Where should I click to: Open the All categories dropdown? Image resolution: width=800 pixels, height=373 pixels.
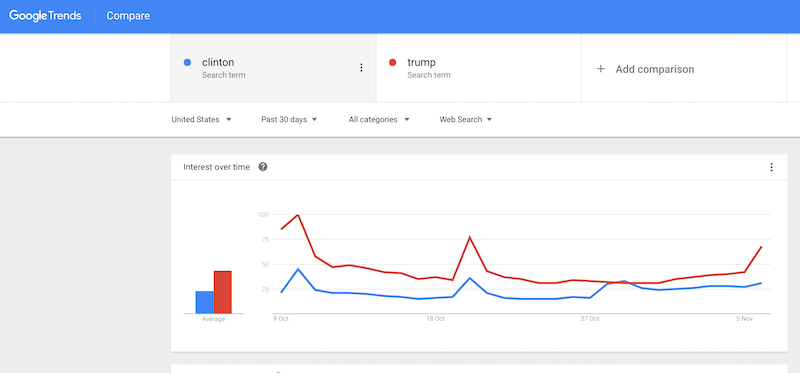click(x=379, y=119)
